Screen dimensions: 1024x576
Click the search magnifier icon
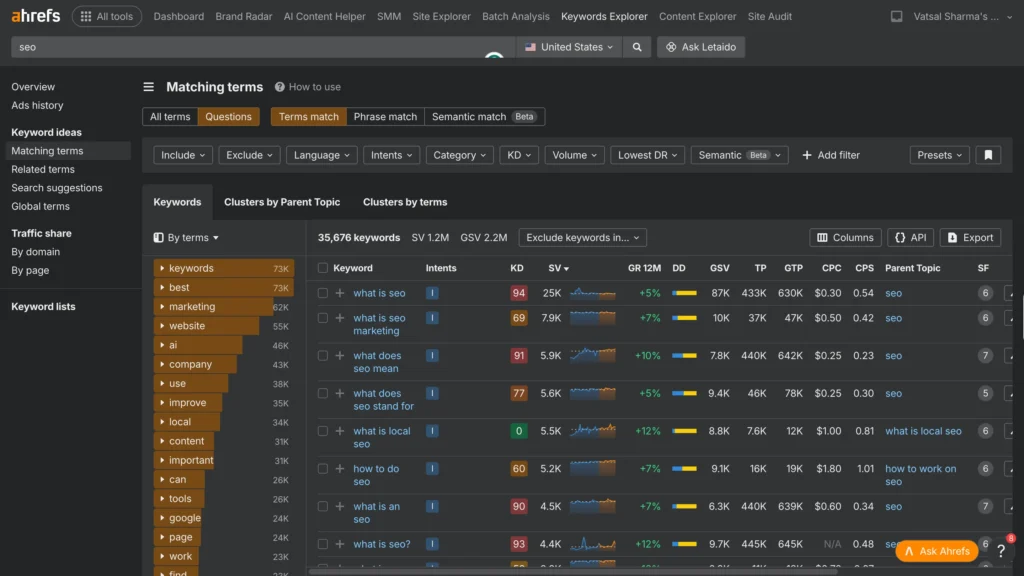tap(637, 47)
